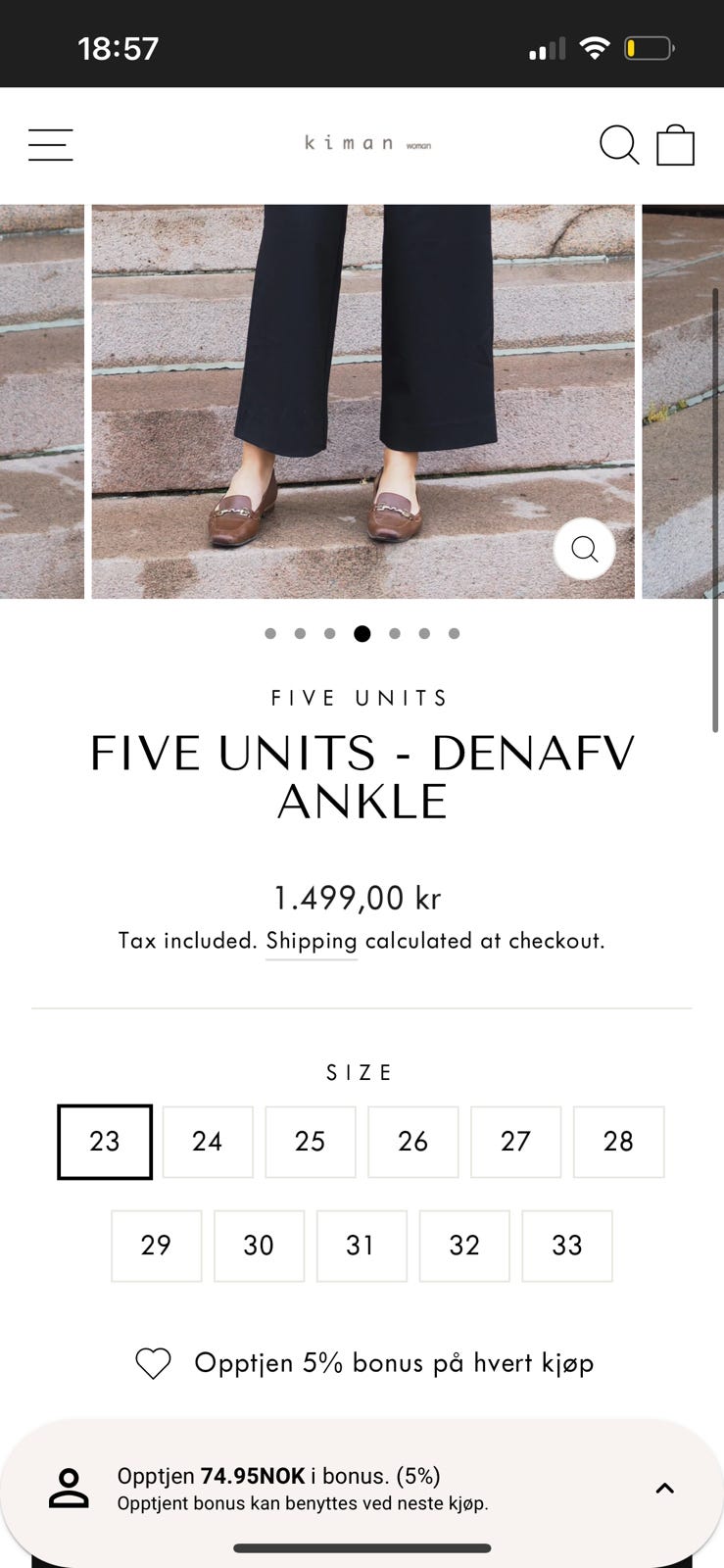Tap the person bonus account icon

pos(69,1488)
